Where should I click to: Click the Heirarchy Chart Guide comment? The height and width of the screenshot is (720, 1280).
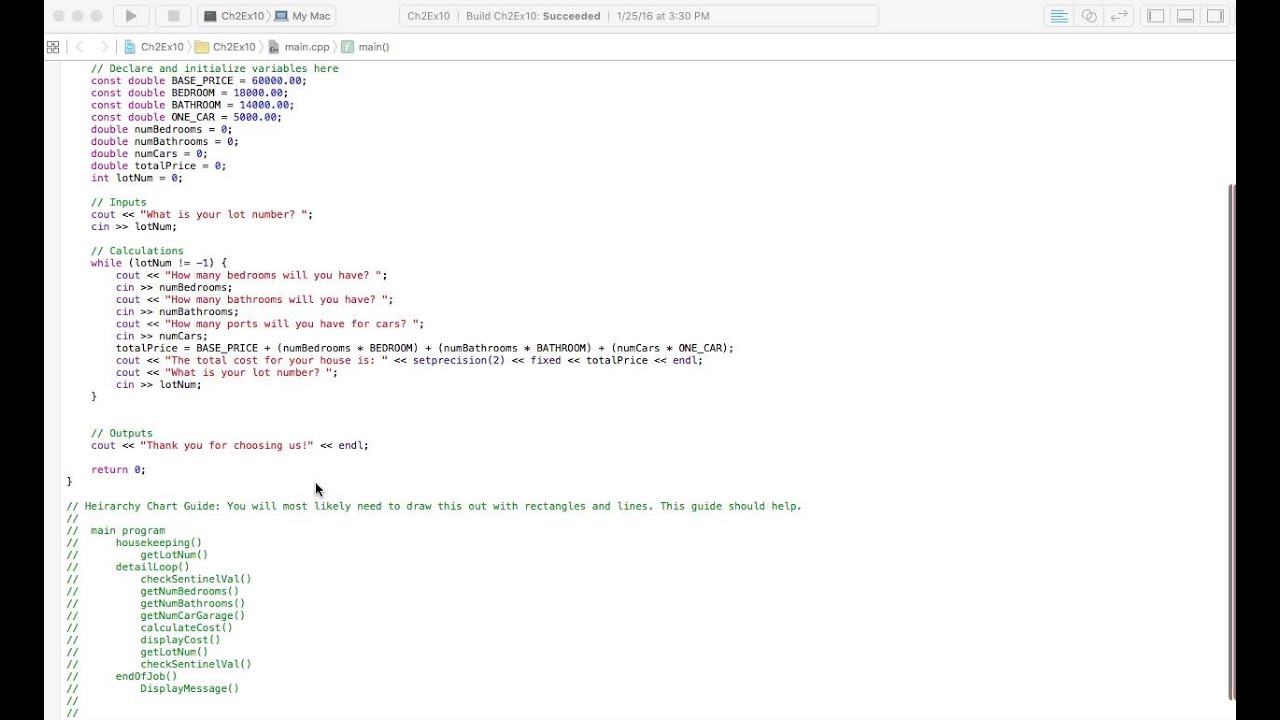click(434, 506)
